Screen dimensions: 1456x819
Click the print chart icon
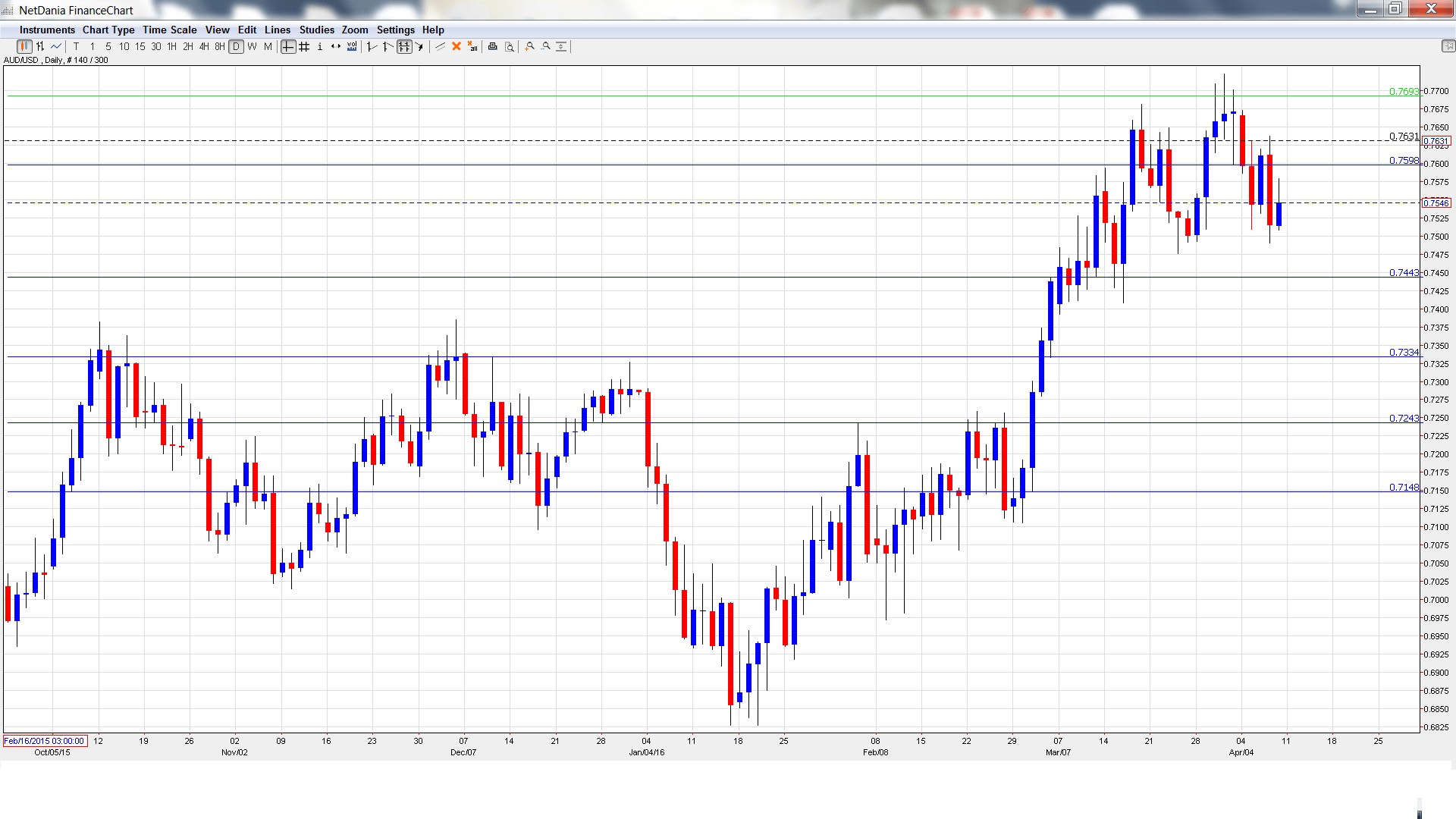tap(493, 47)
